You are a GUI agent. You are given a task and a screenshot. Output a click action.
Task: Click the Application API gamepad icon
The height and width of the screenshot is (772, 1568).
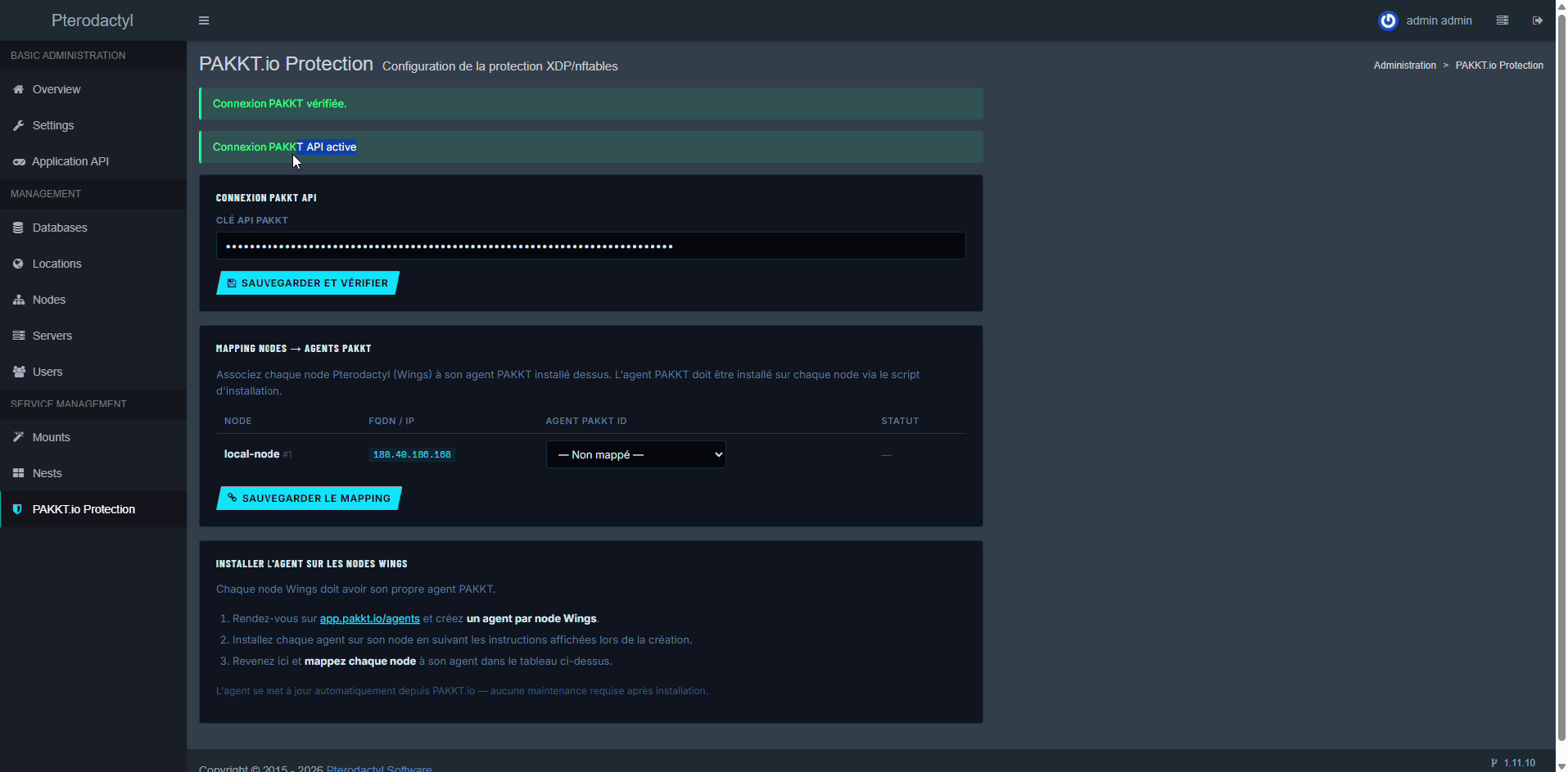tap(18, 162)
